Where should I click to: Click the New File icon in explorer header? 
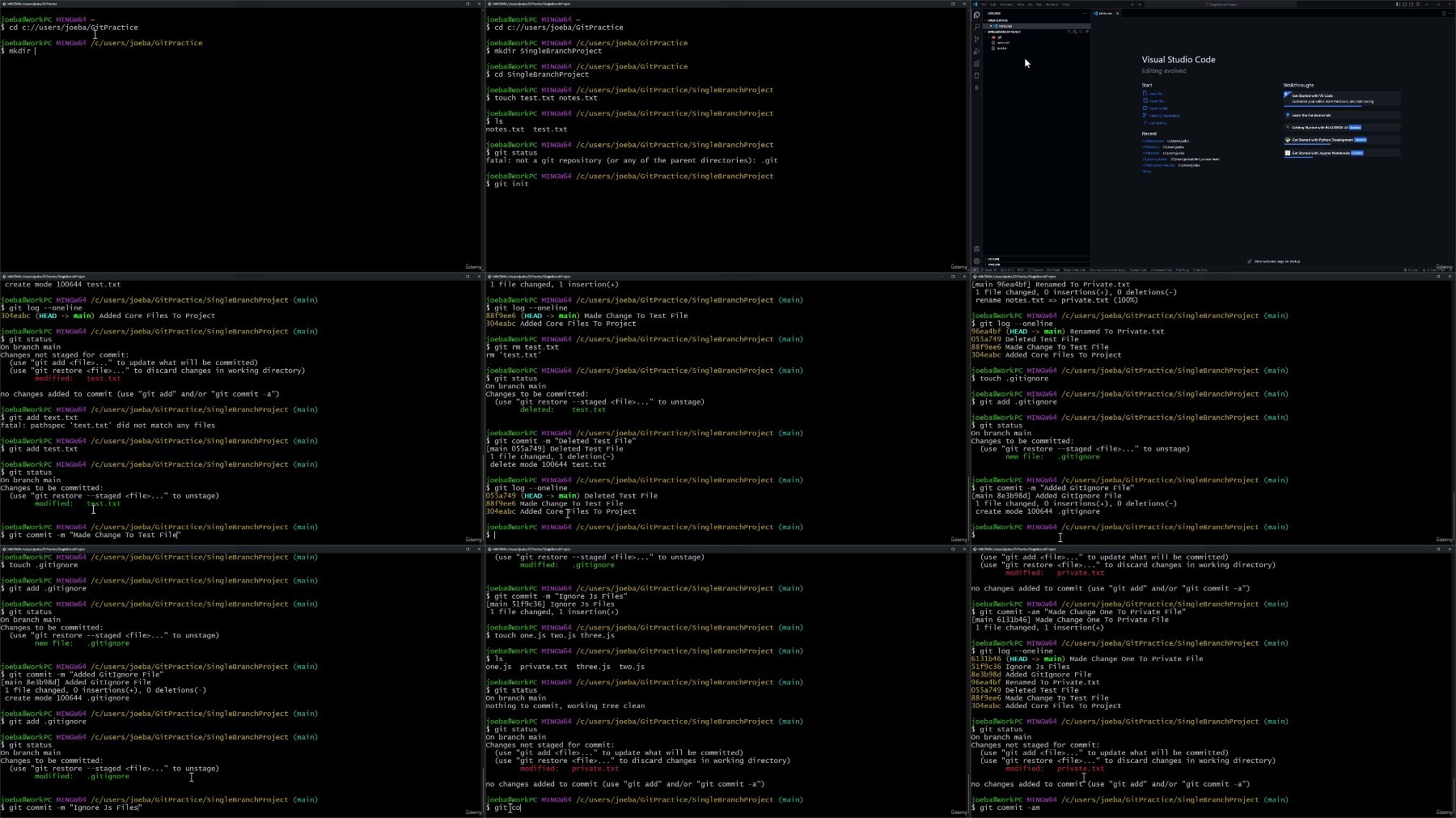1069,32
